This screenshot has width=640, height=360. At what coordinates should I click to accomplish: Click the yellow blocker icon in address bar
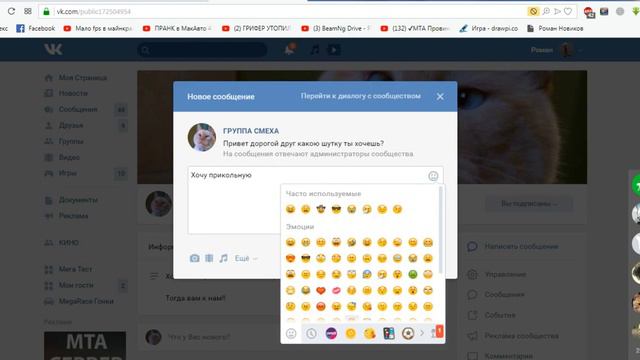(x=533, y=11)
